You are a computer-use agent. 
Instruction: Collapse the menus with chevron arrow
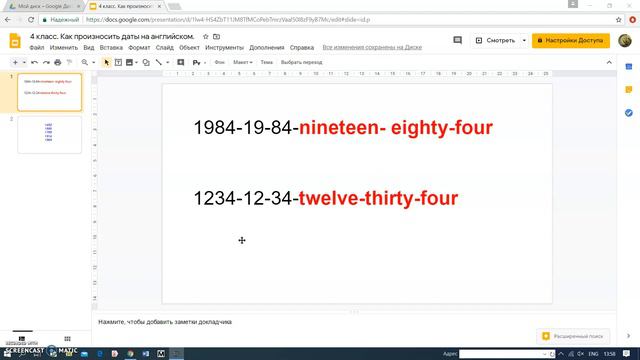(609, 62)
